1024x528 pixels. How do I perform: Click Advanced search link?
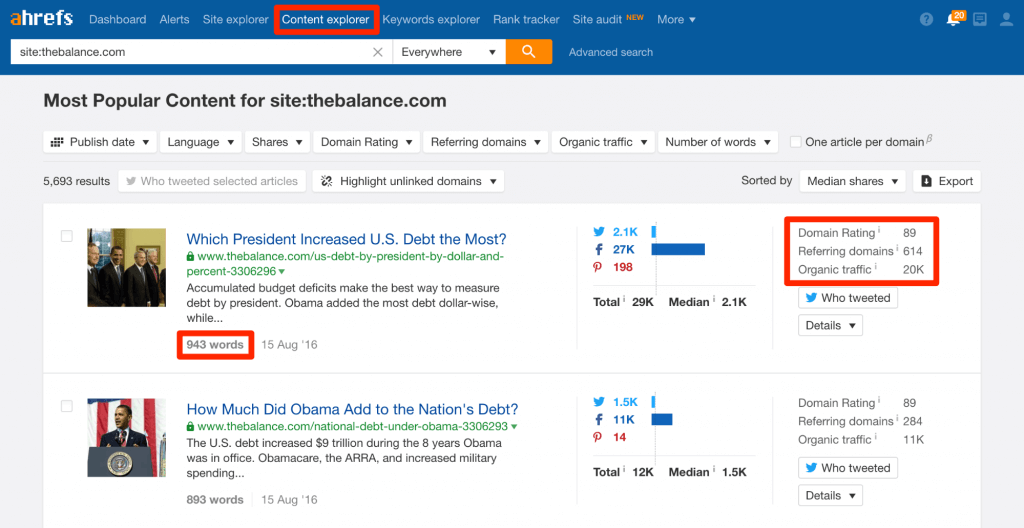(611, 52)
